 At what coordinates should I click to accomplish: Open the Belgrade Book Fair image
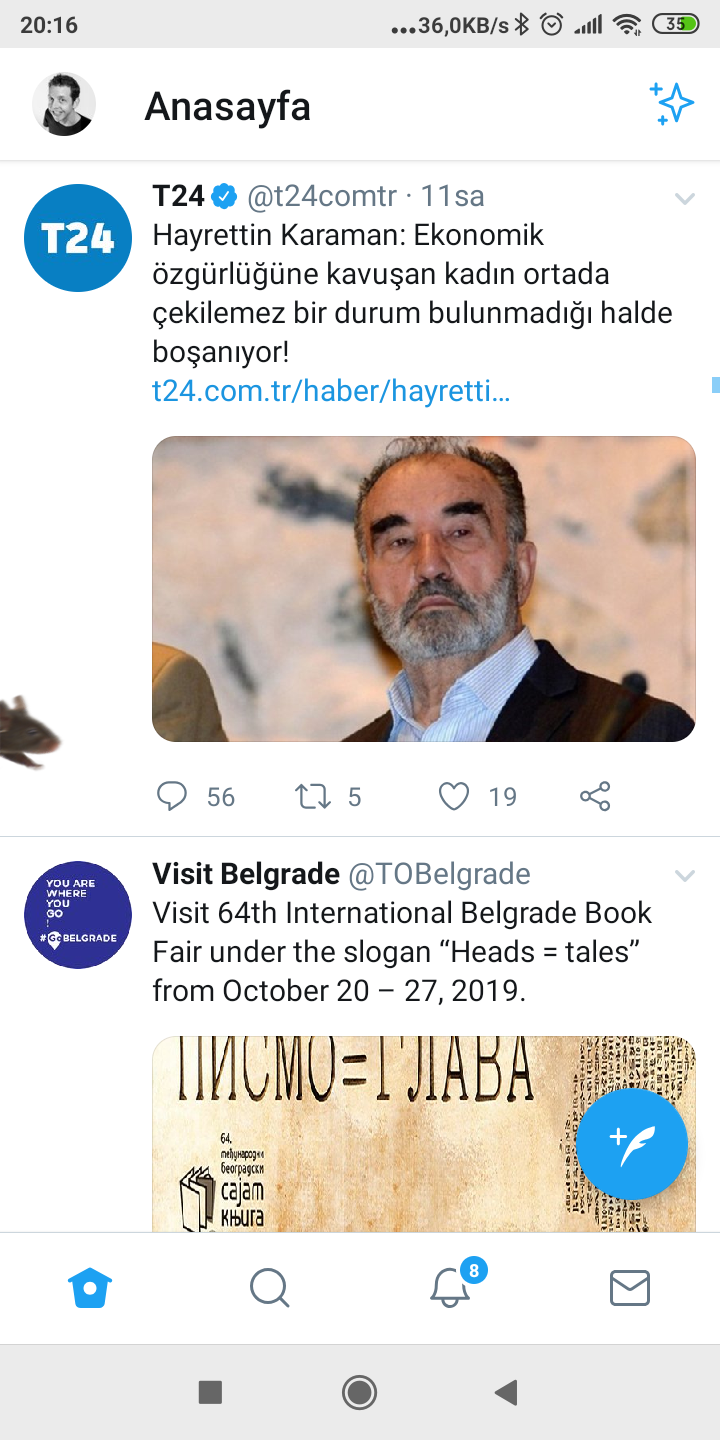click(x=424, y=1134)
